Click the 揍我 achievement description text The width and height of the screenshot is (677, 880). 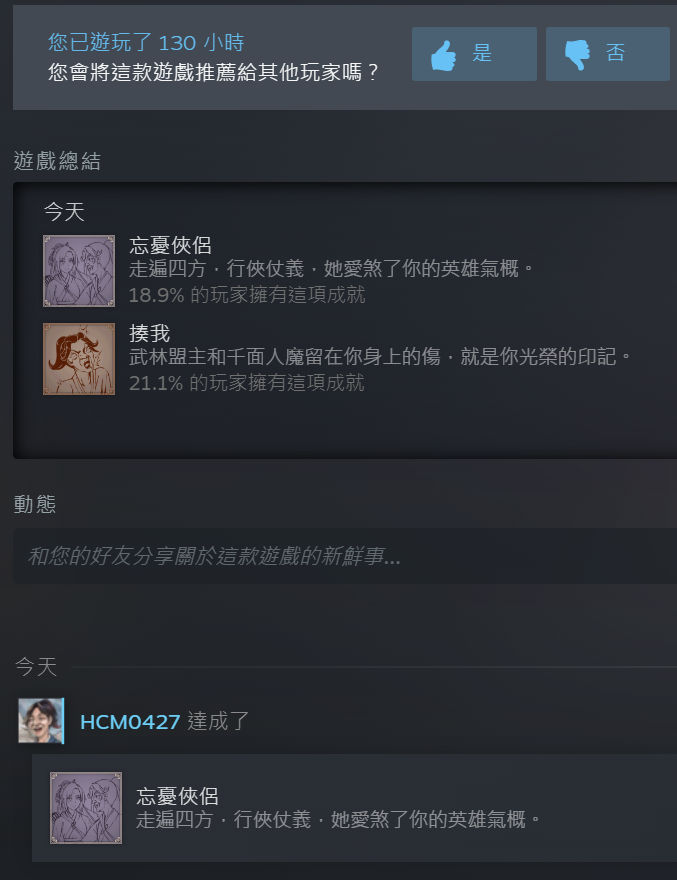point(380,357)
